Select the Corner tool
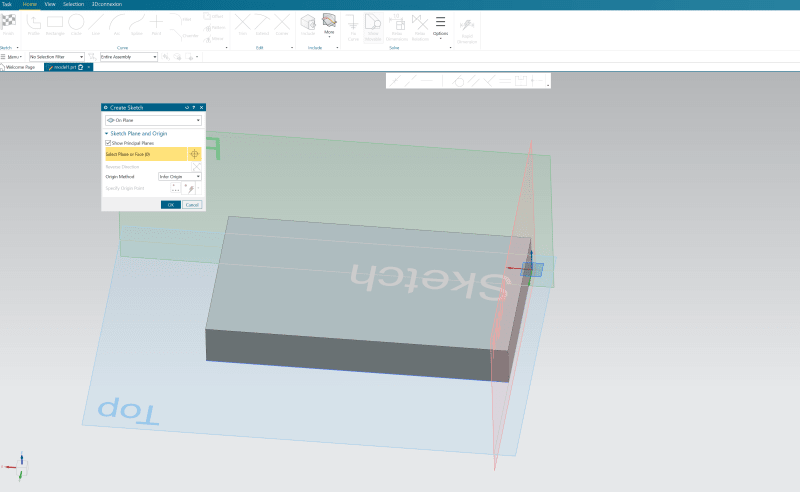Screen dimensions: 800x492 click(x=282, y=22)
